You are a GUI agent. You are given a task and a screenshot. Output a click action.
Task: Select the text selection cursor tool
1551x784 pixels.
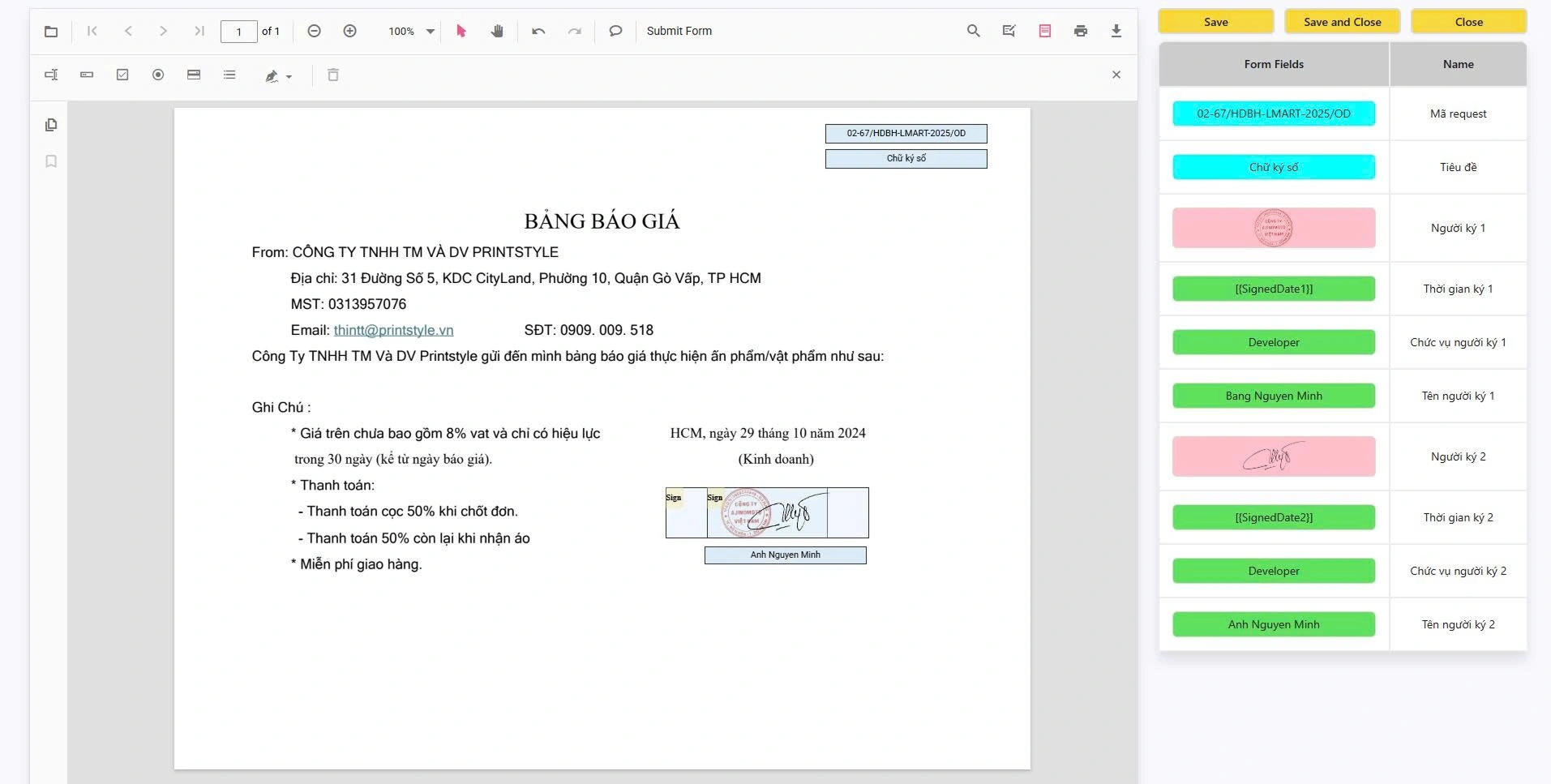(x=461, y=31)
